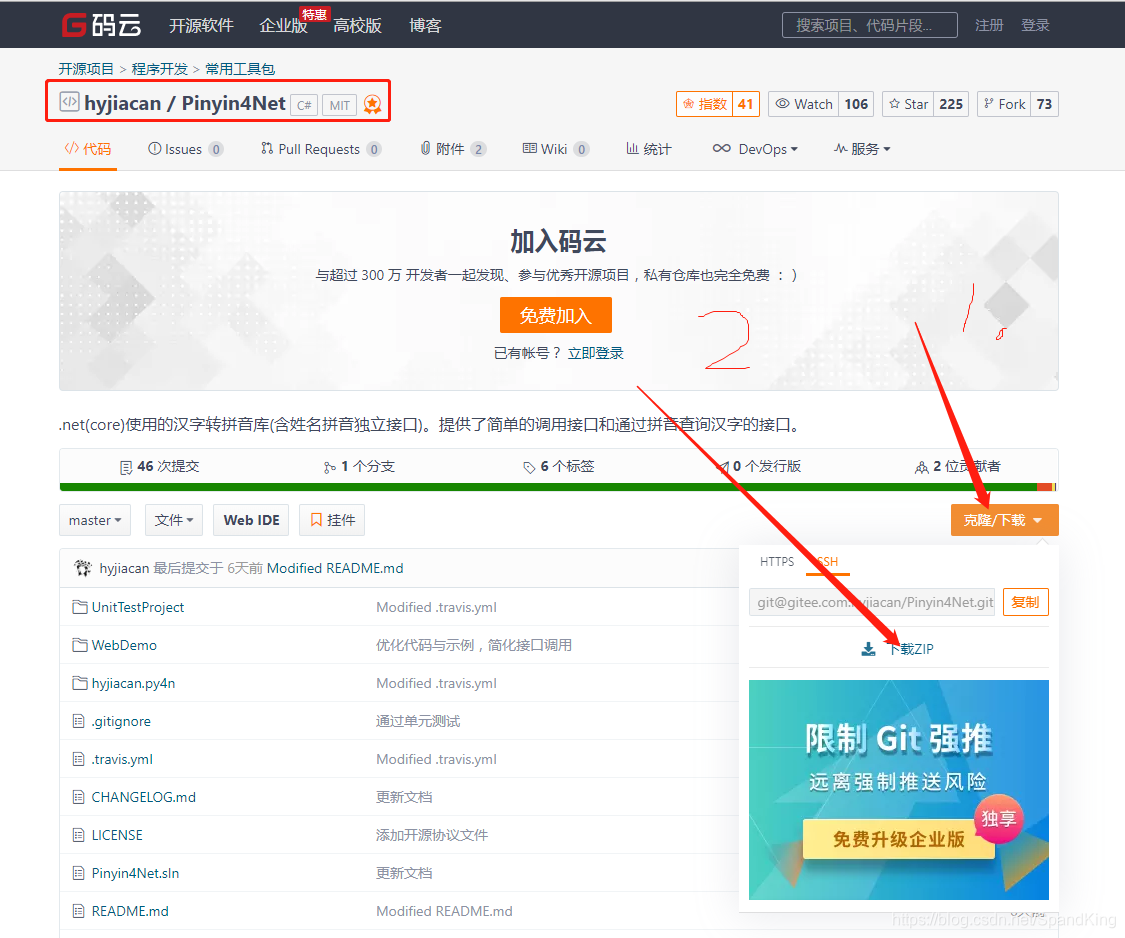
Task: Click the language color bar under stats
Action: pyautogui.click(x=559, y=487)
